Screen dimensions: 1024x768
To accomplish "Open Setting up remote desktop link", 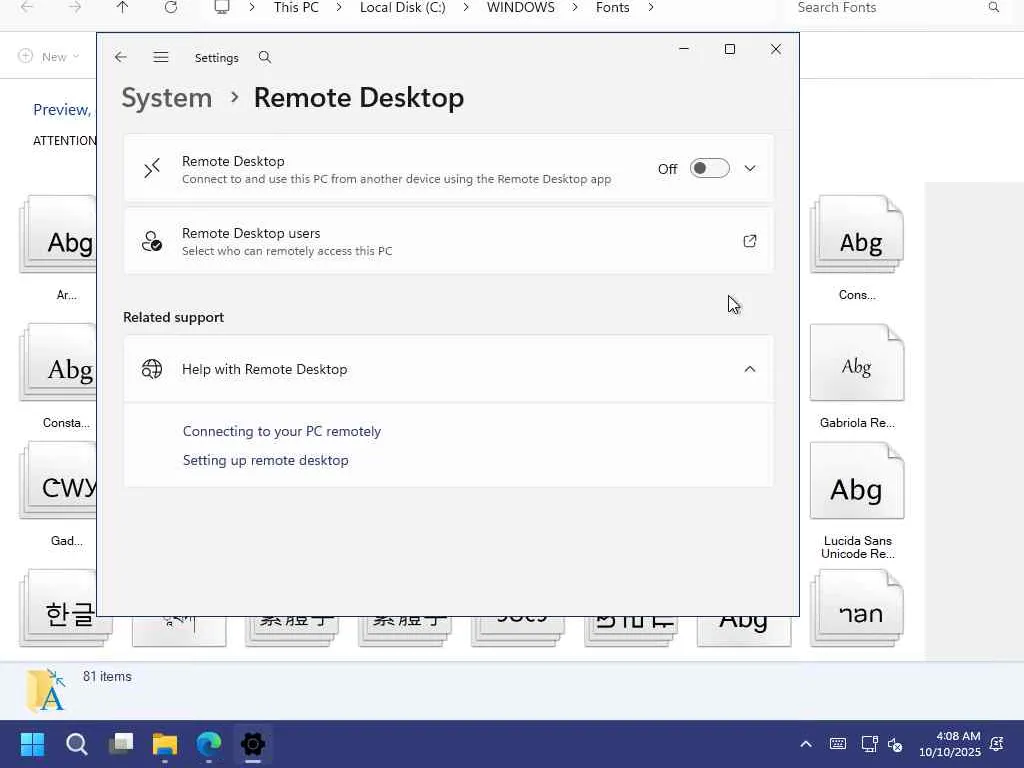I will pos(265,460).
